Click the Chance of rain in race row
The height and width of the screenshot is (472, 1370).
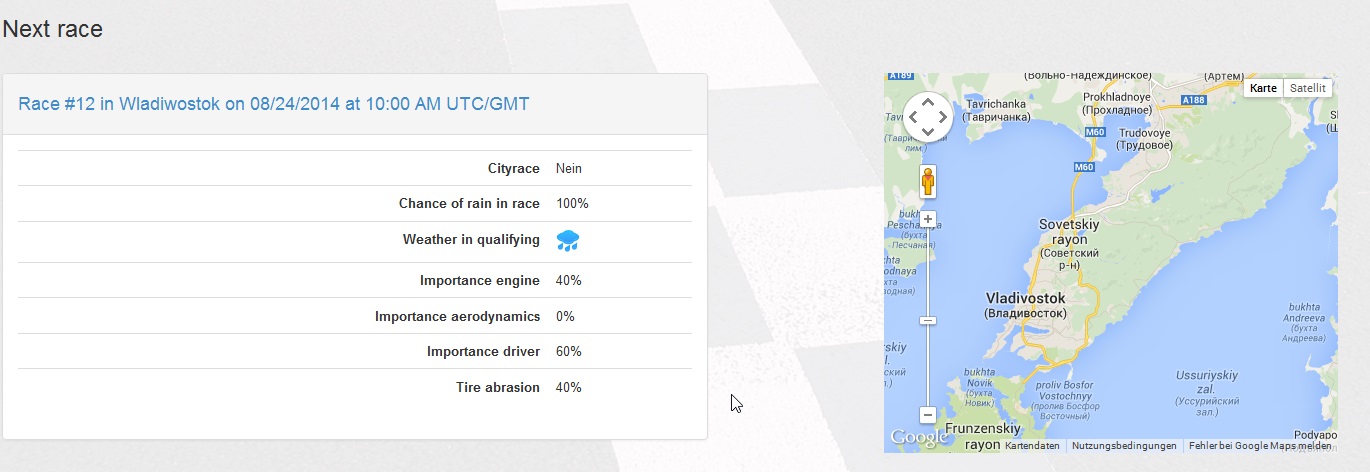(354, 204)
